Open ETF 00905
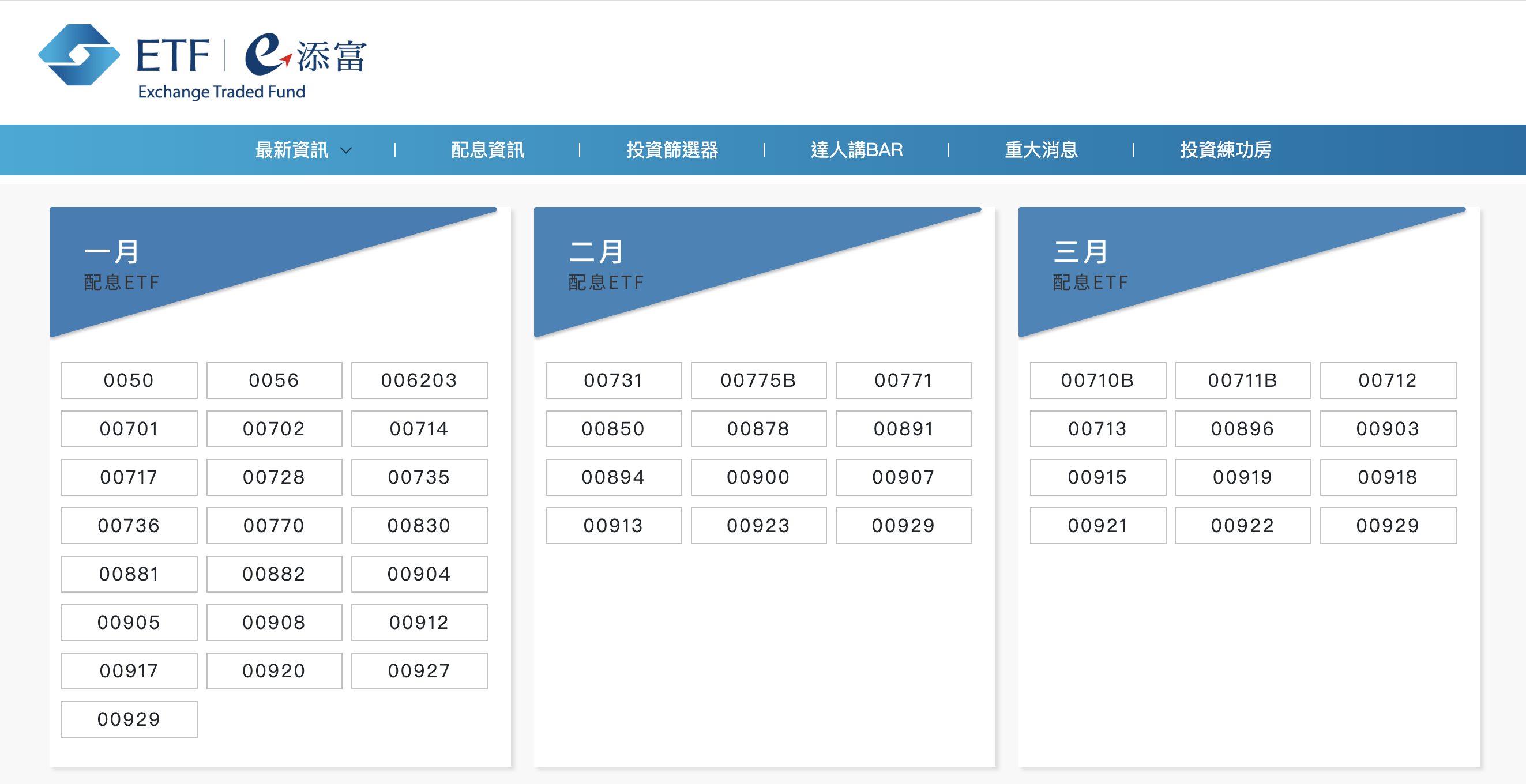 point(129,623)
